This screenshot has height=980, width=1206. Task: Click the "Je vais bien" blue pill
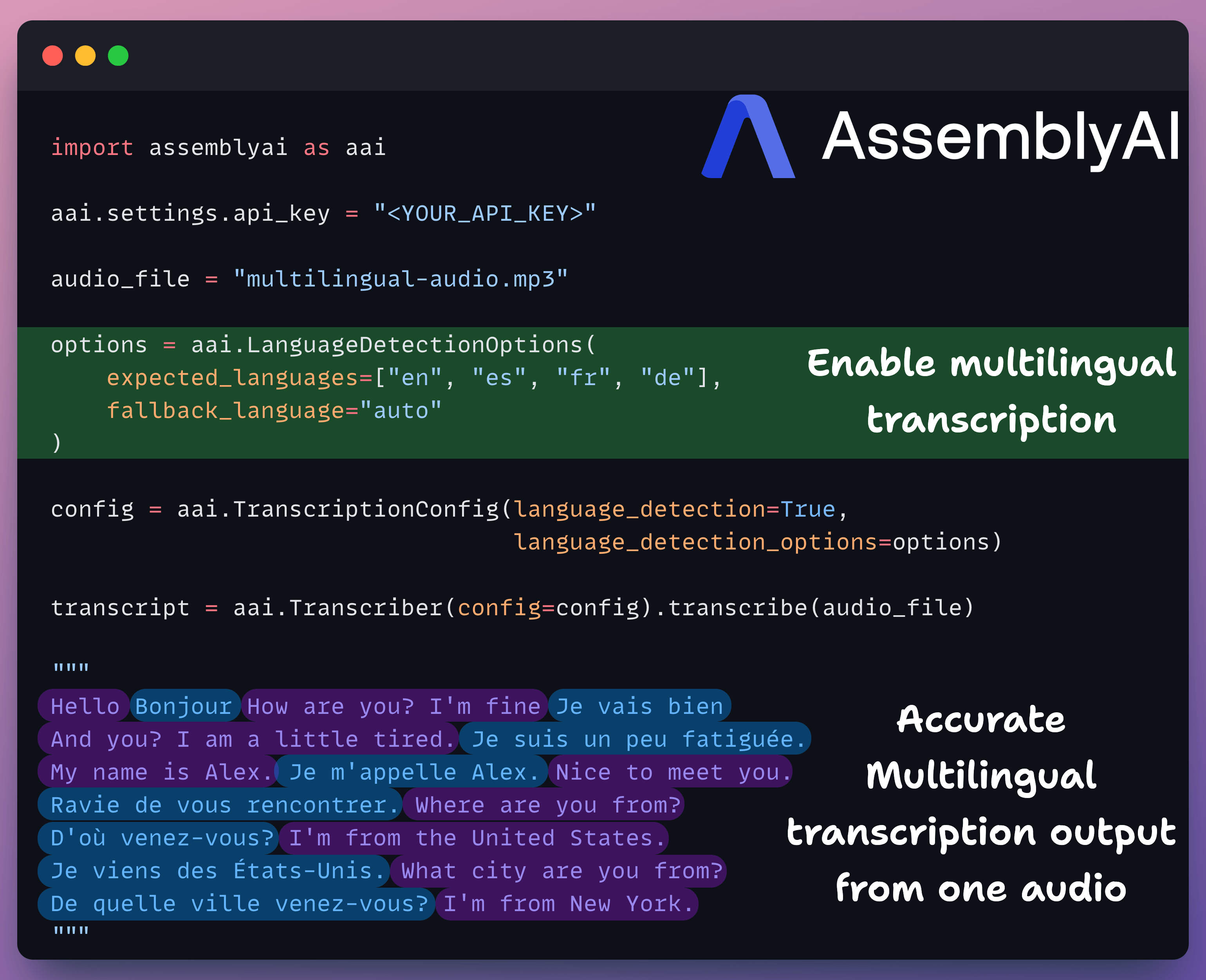point(639,706)
